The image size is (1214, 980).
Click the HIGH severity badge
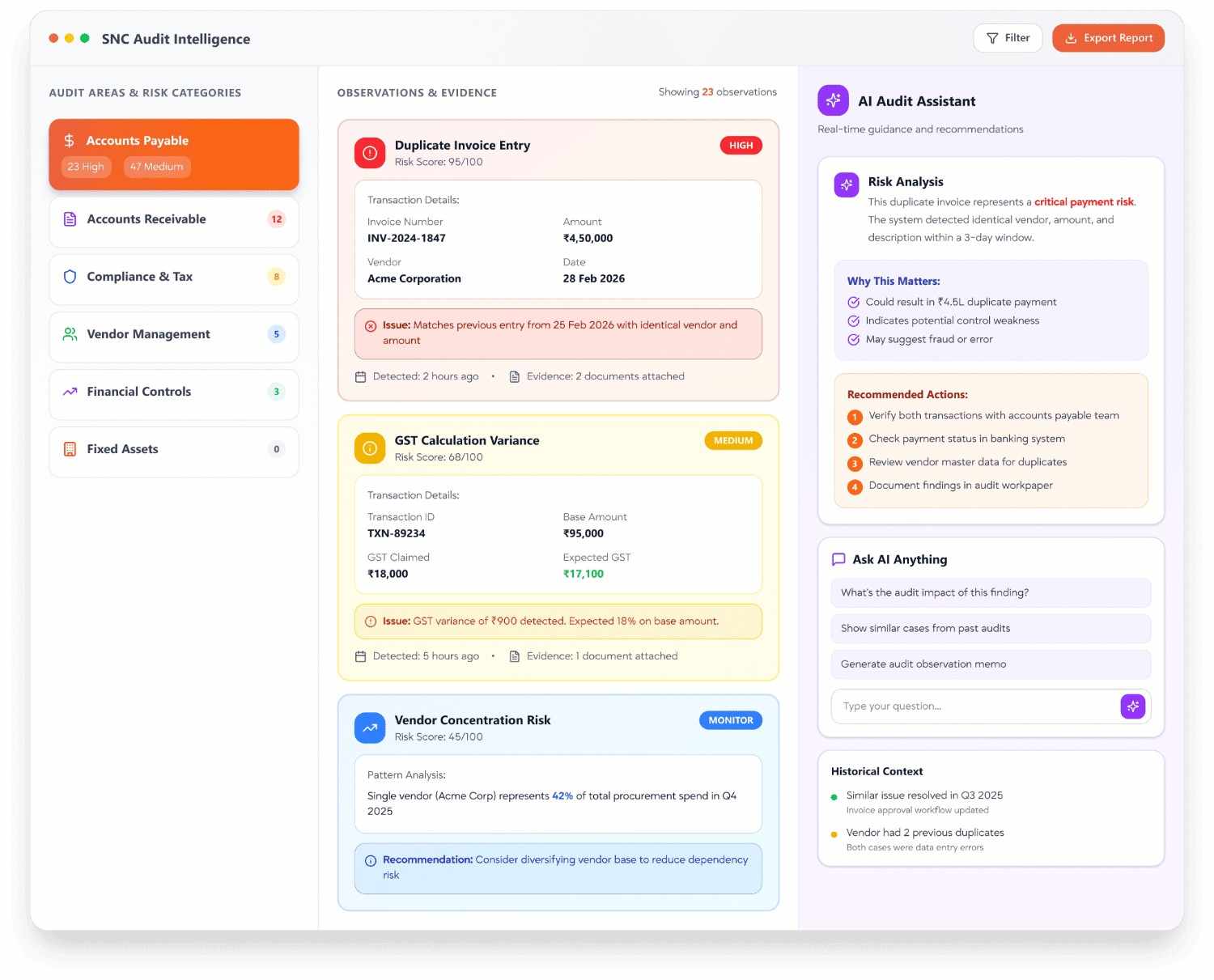tap(741, 146)
